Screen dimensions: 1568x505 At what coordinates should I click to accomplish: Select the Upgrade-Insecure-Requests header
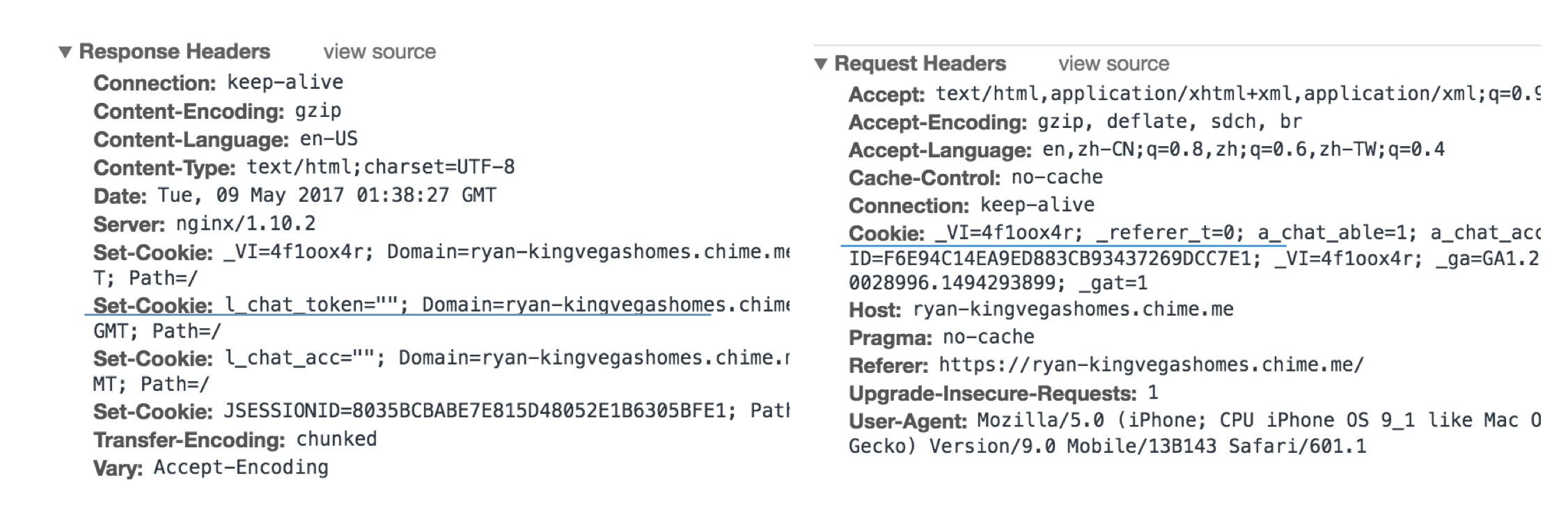[x=1003, y=393]
